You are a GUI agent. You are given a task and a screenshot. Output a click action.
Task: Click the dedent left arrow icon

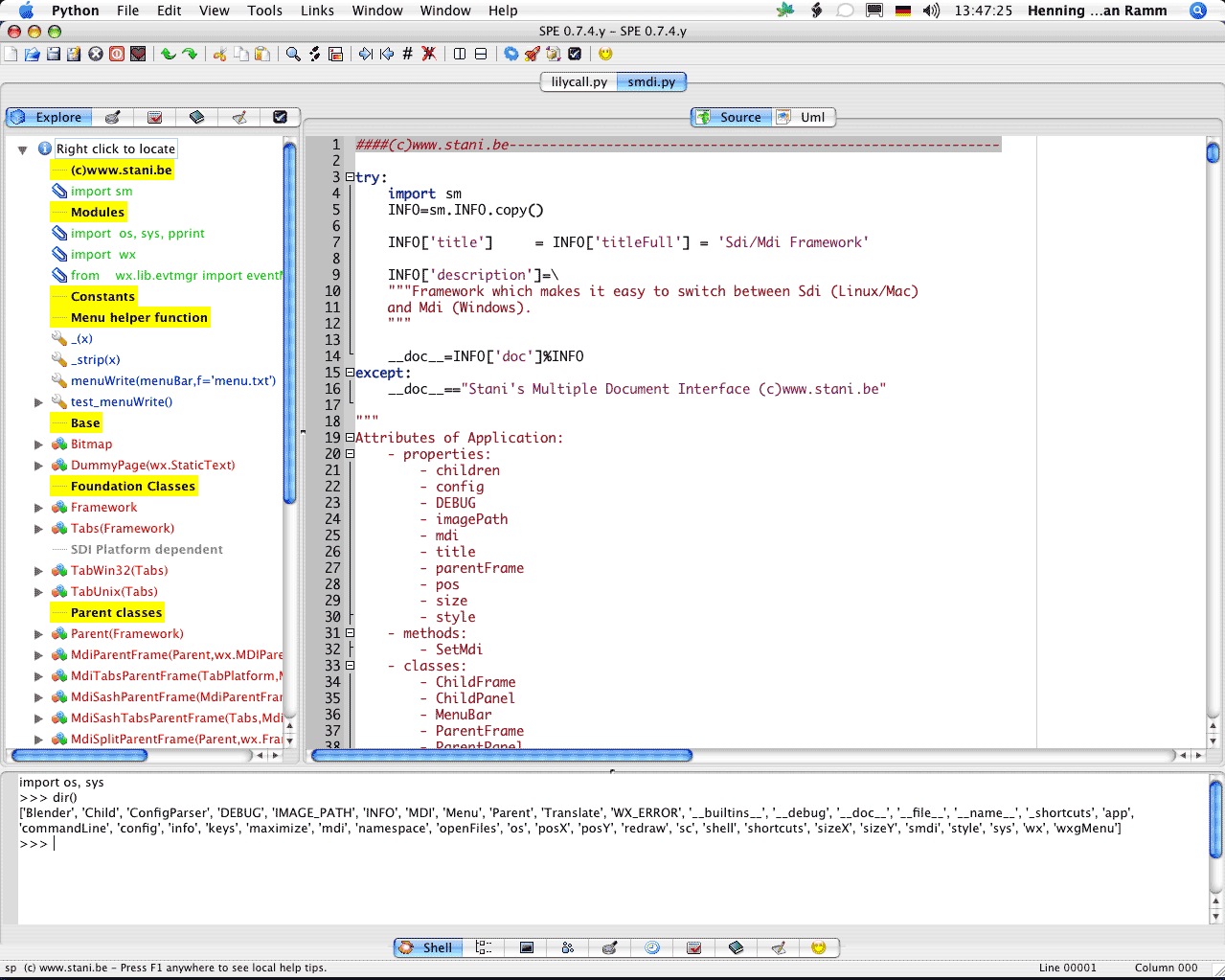click(387, 54)
